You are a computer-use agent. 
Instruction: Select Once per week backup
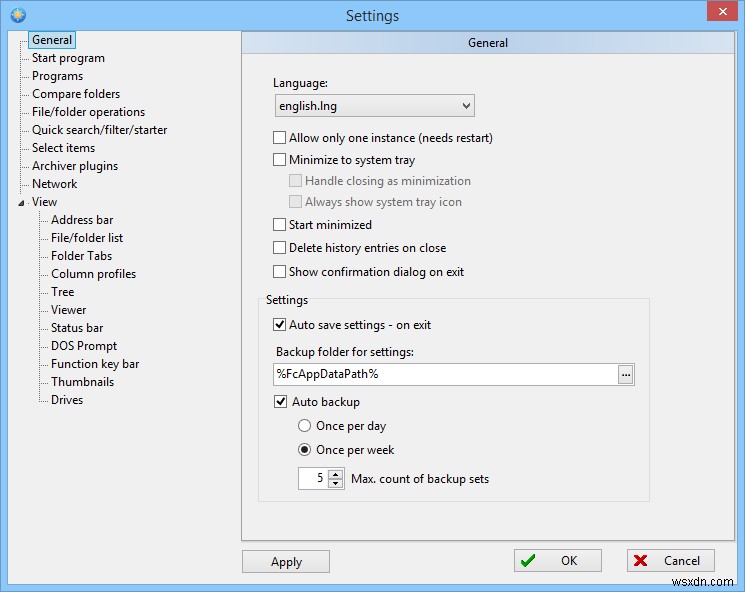coord(305,449)
